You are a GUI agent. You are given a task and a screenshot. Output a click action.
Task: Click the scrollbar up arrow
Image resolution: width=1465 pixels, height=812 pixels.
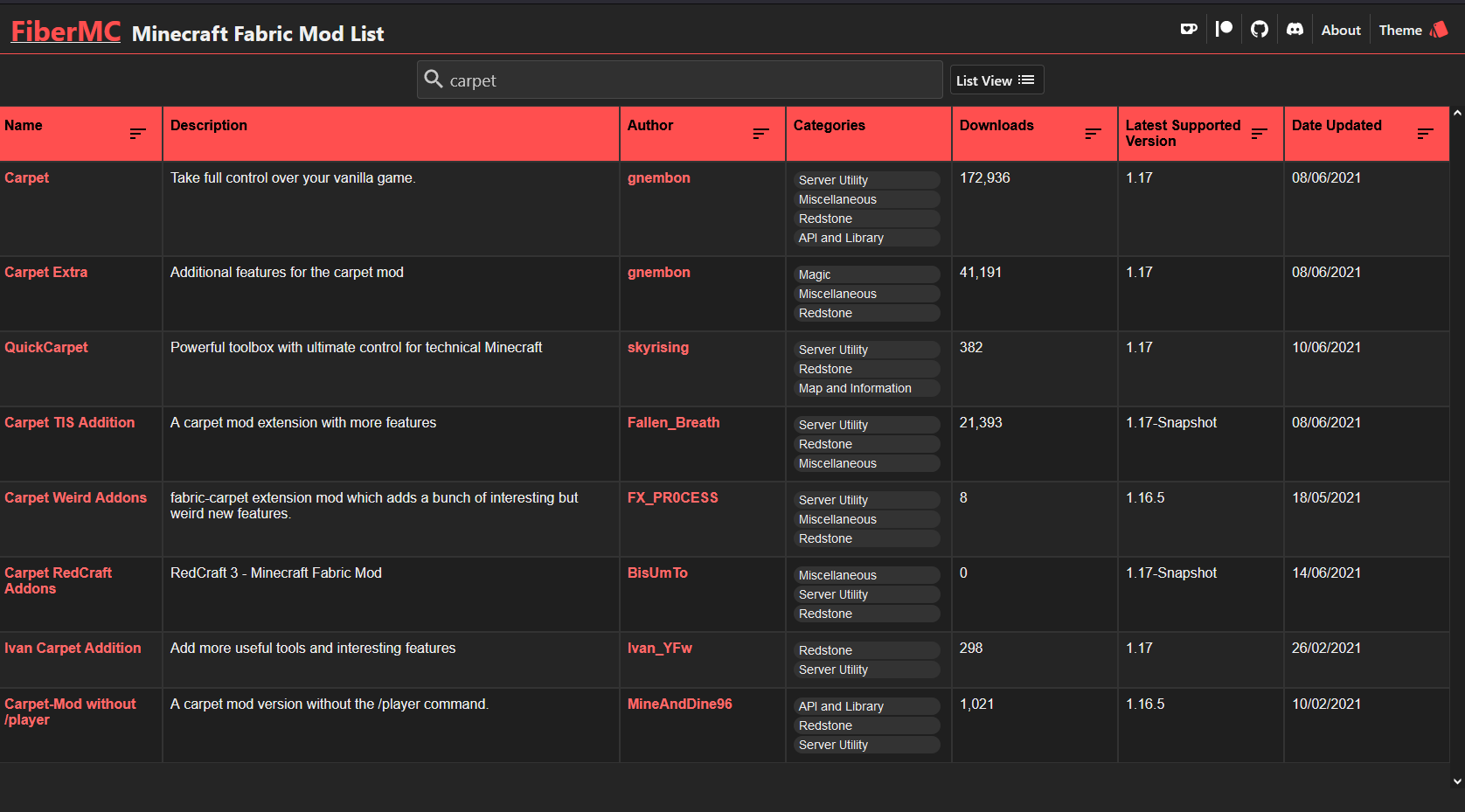pos(1457,114)
